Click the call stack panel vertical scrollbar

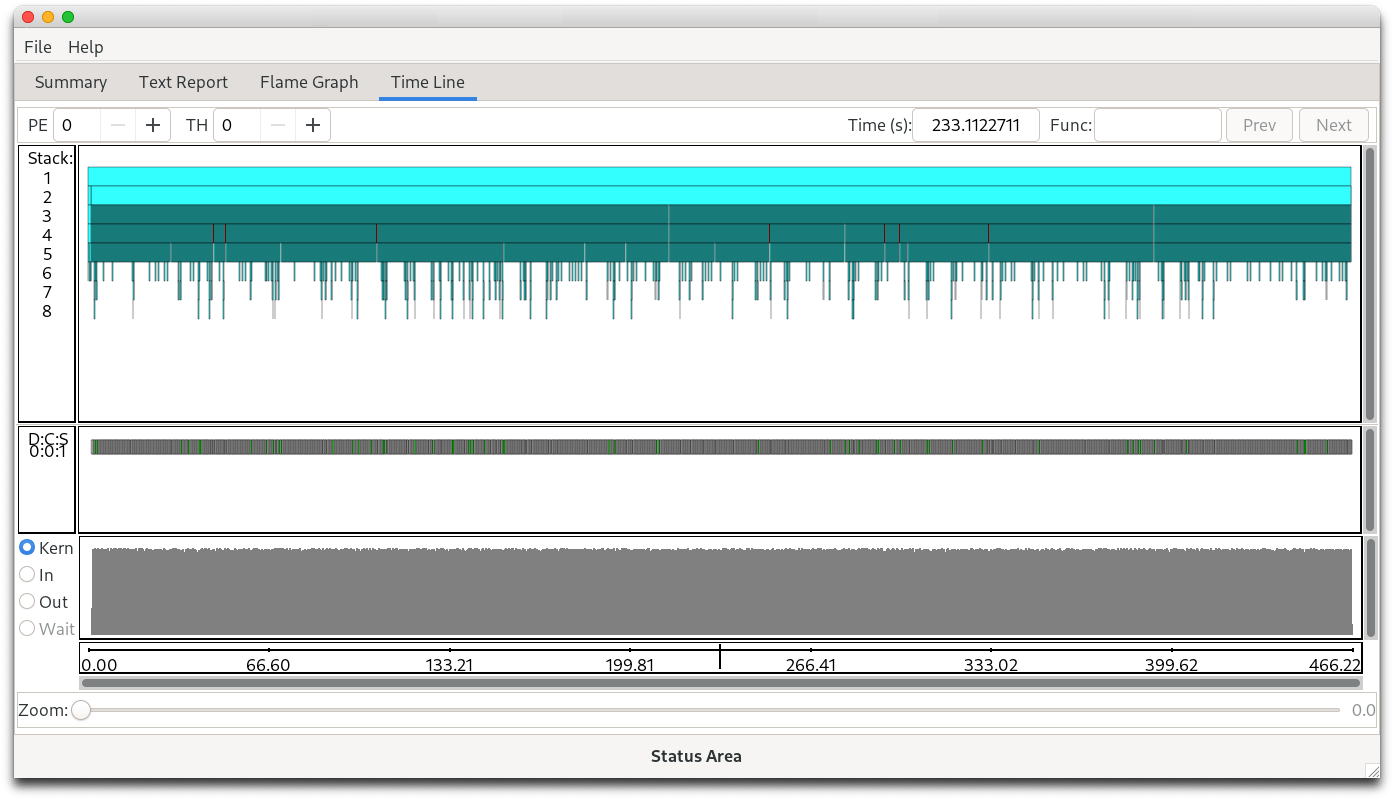pyautogui.click(x=1370, y=283)
